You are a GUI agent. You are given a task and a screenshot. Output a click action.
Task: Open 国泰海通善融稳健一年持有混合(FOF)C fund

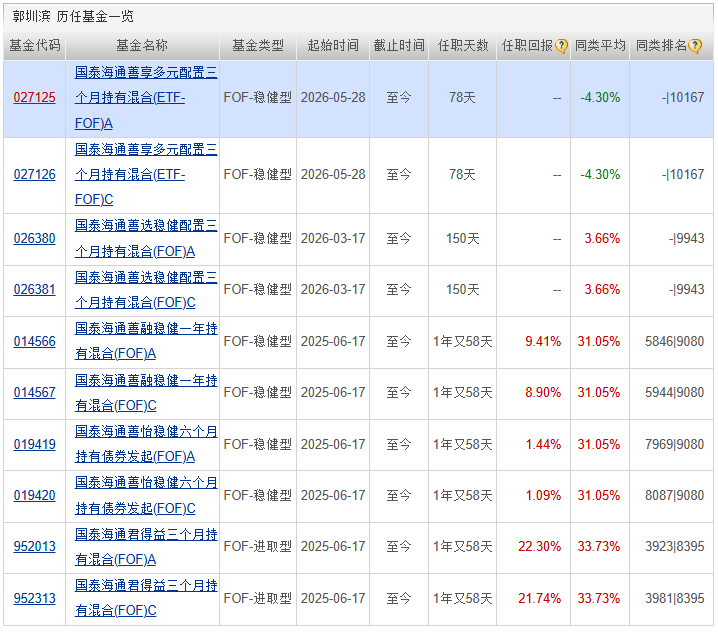tap(146, 393)
